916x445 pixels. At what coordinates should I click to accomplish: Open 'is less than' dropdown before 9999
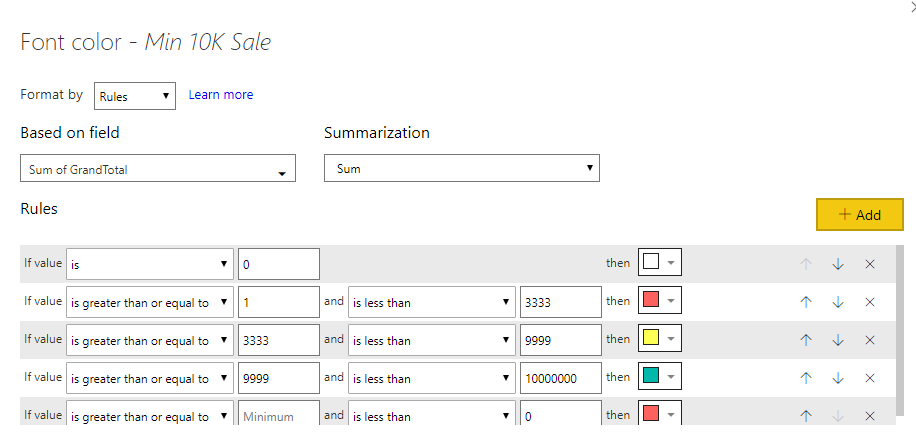click(x=432, y=340)
